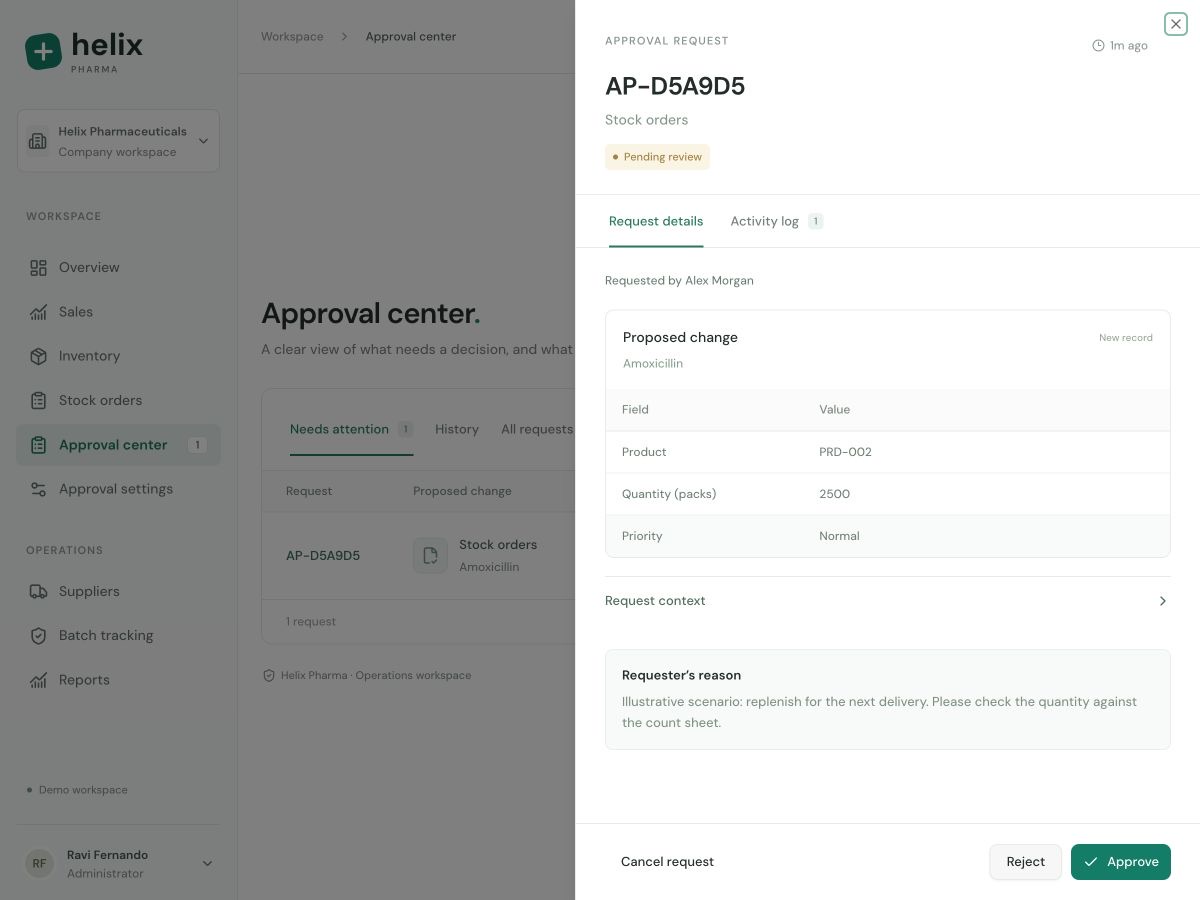The image size is (1200, 900).
Task: Click the Suppliers truck icon
Action: 38,591
